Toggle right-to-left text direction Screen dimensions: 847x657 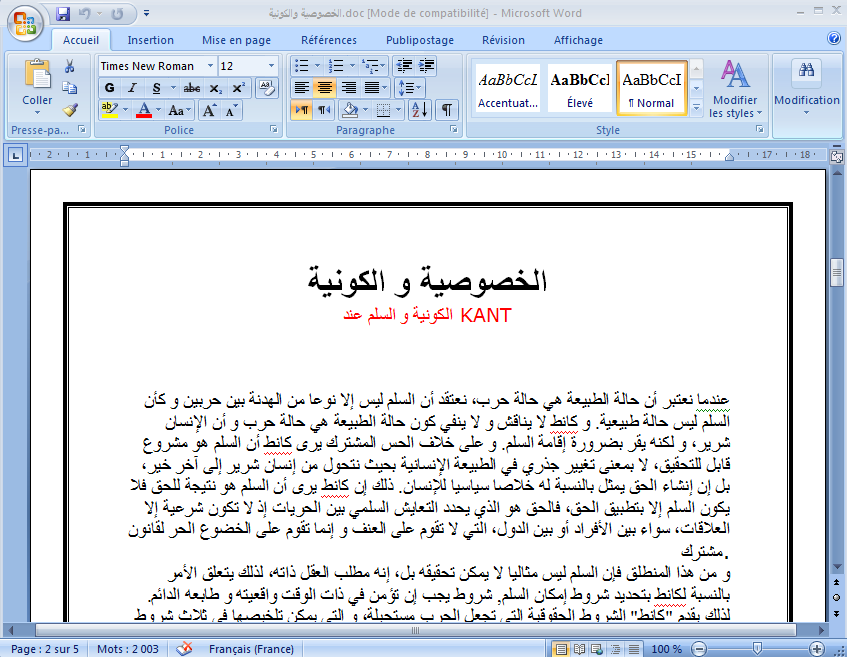[324, 110]
